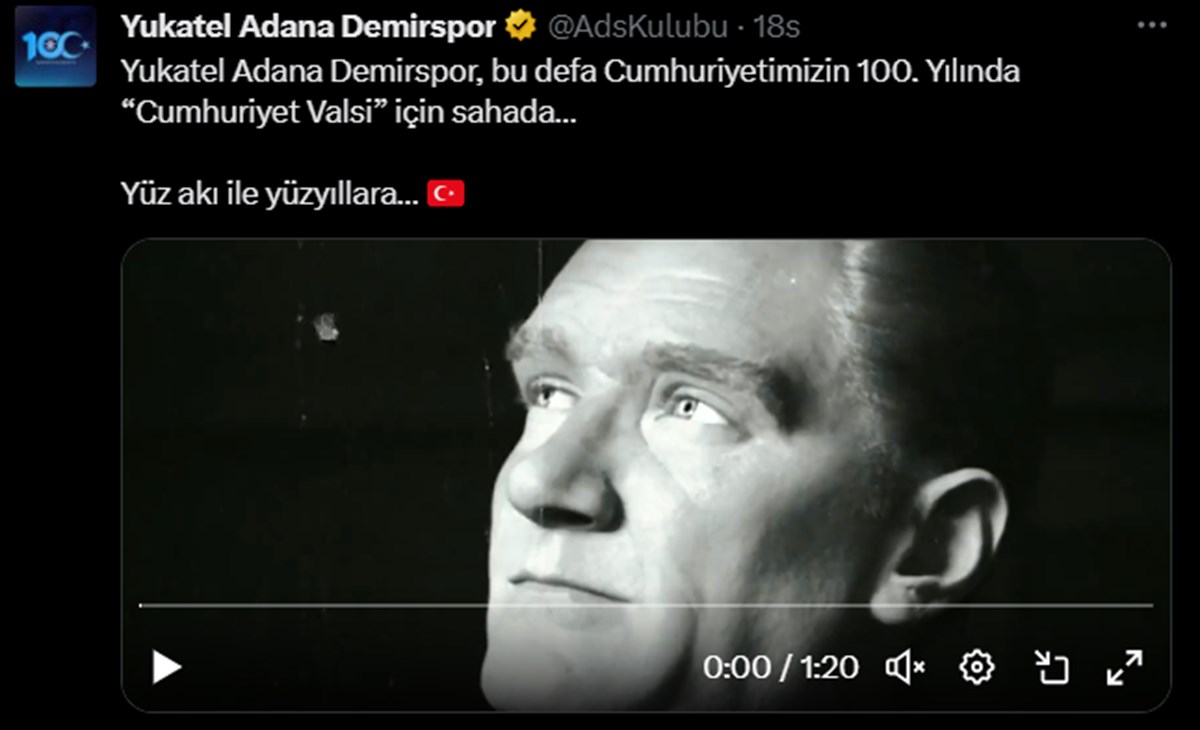Click the @AdsKulubu handle

tap(636, 27)
